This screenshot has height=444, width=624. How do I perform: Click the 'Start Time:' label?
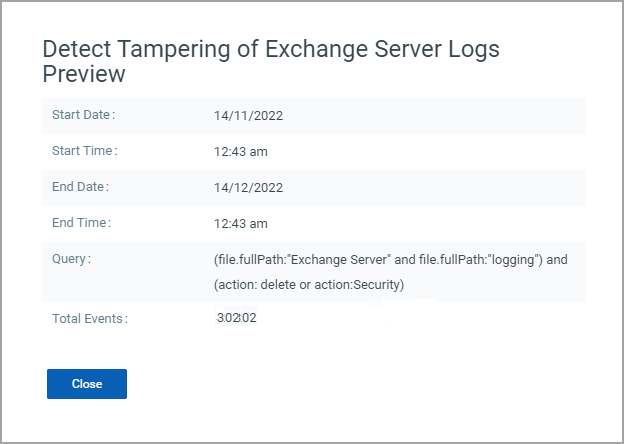tap(85, 151)
